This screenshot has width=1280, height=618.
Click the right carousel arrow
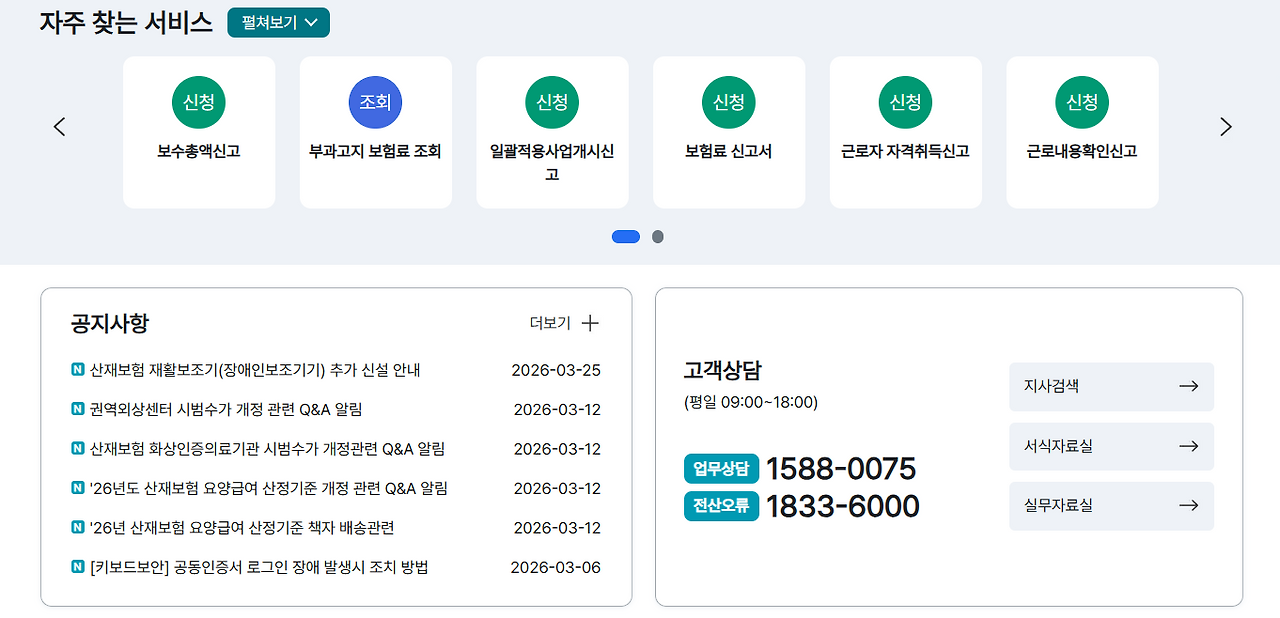[1226, 127]
